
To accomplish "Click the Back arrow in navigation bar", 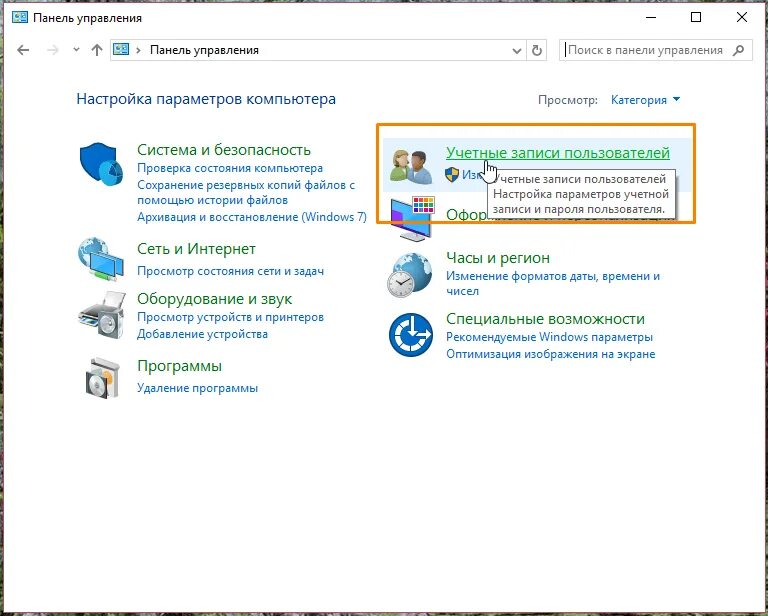I will coord(23,50).
